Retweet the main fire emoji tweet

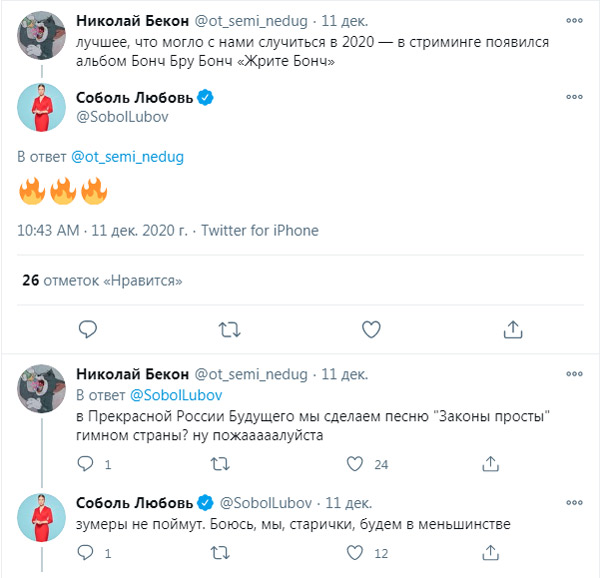tap(229, 329)
